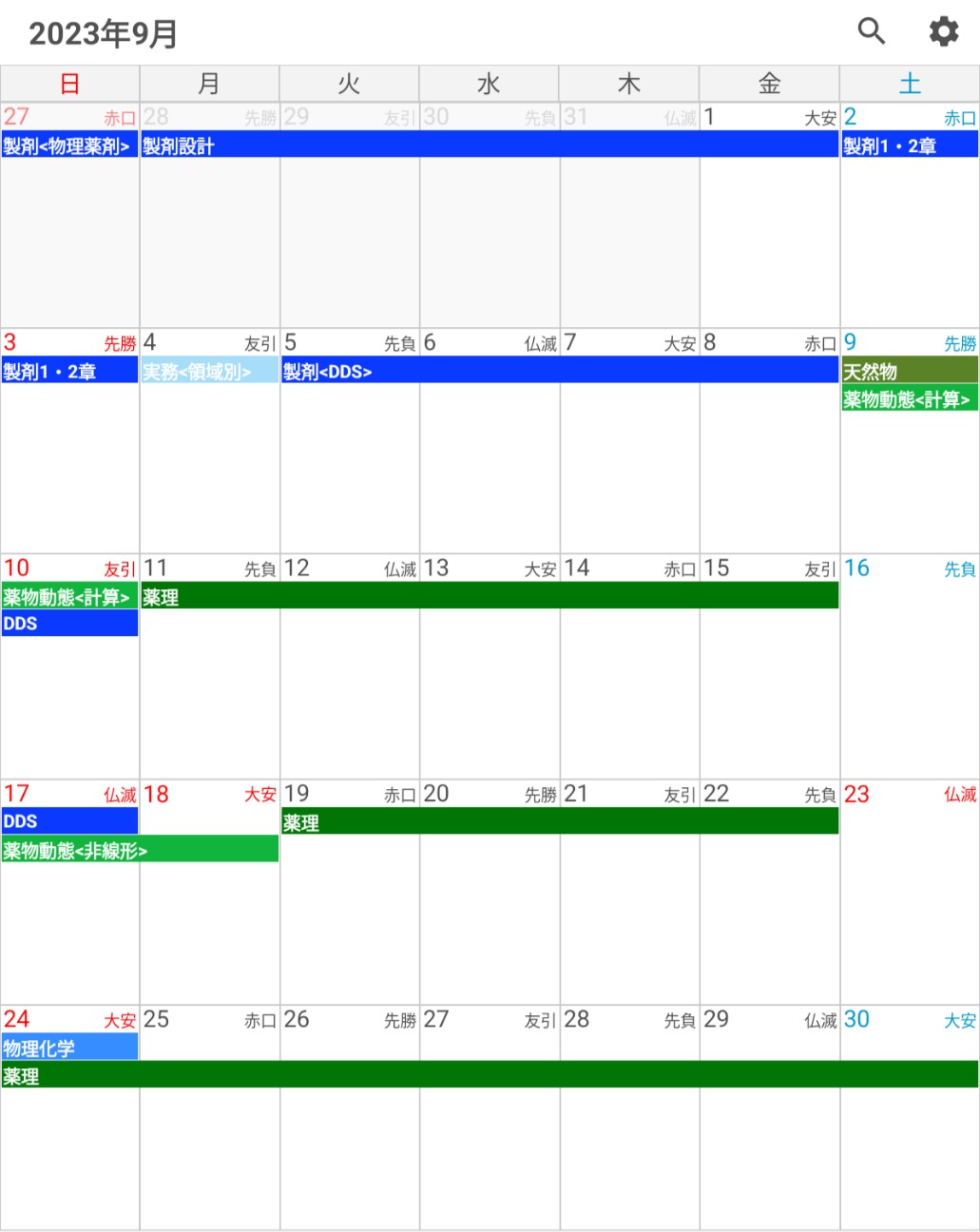Select the 金 weekday header
Image resolution: width=980 pixels, height=1232 pixels.
click(x=769, y=84)
